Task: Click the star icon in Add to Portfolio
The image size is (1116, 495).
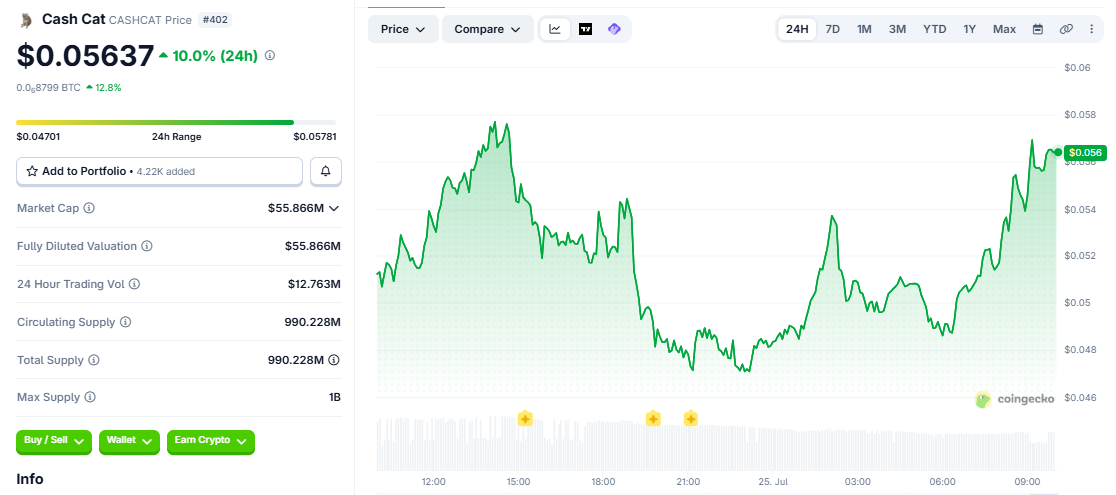Action: click(x=32, y=171)
